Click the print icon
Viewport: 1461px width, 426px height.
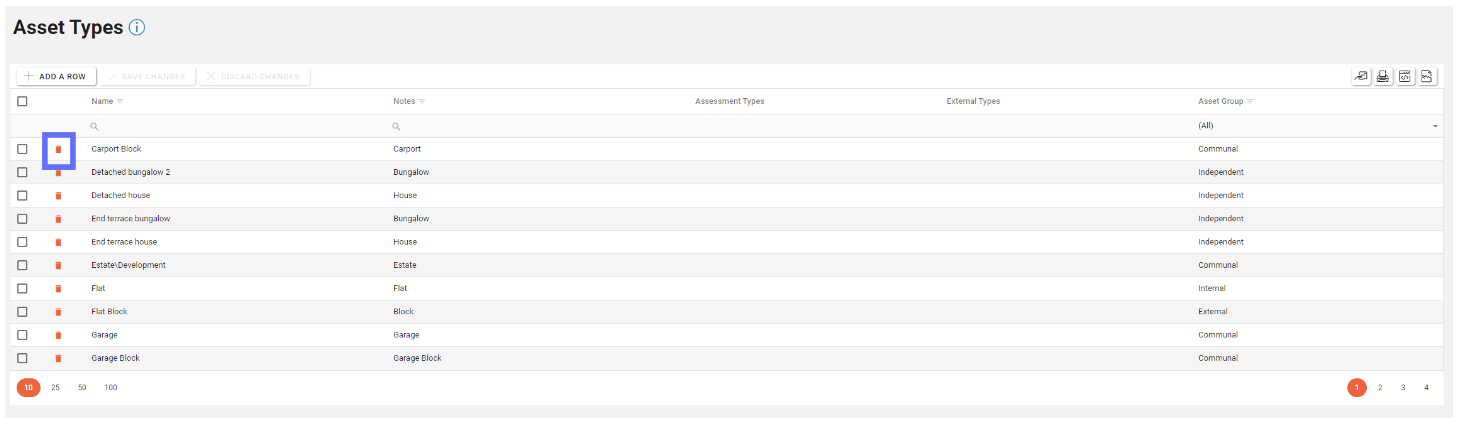(1383, 77)
